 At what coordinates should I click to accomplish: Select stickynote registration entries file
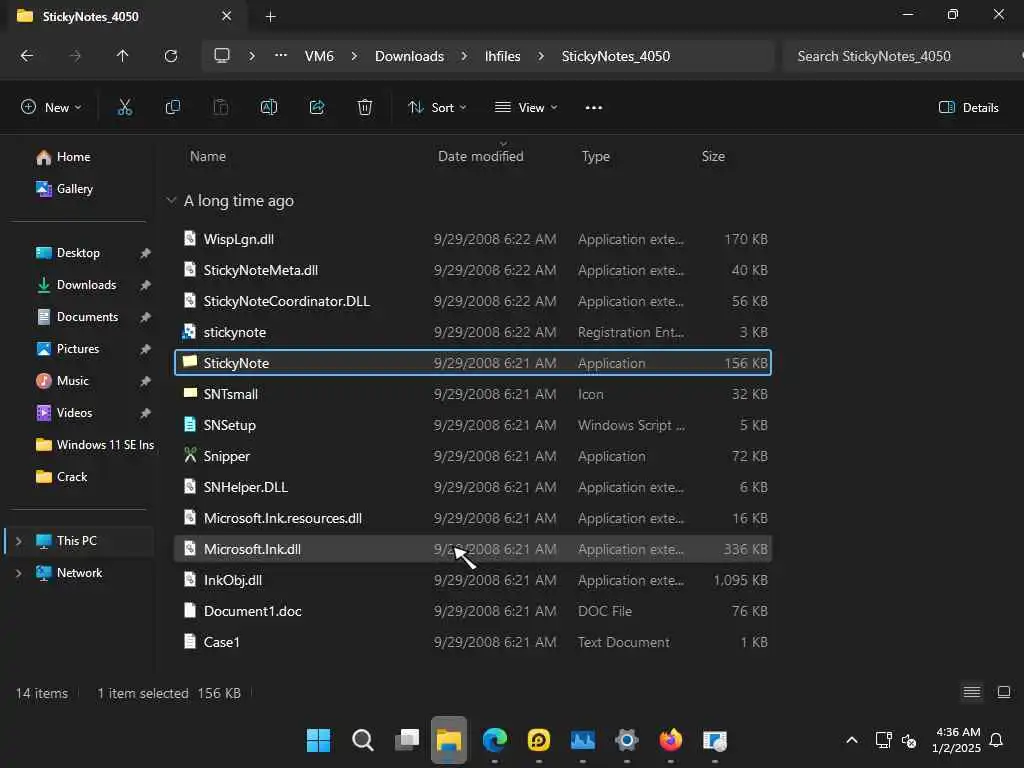point(473,332)
